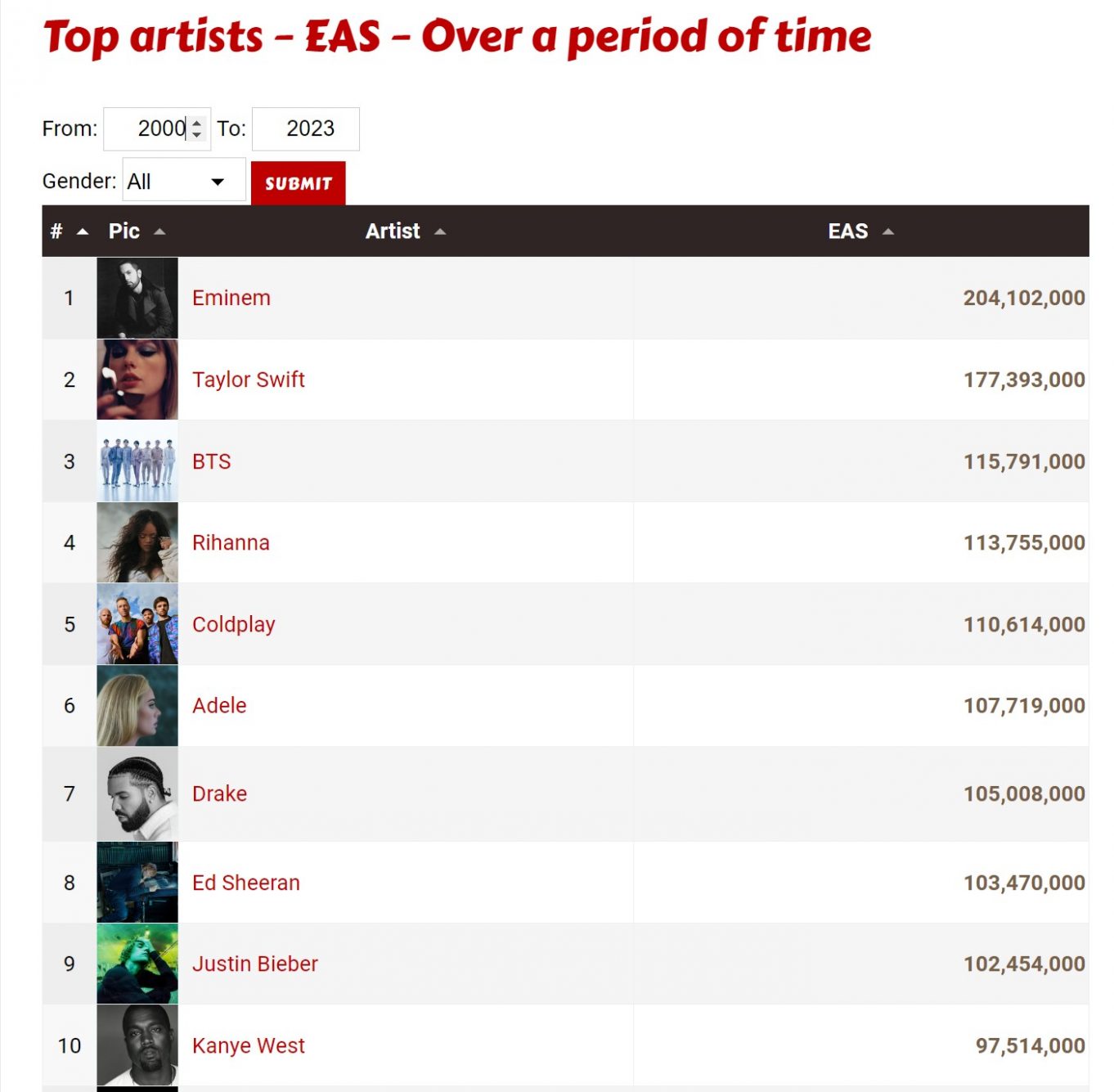The image size is (1114, 1092).
Task: Click the sort arrow next to EAS header
Action: point(888,231)
